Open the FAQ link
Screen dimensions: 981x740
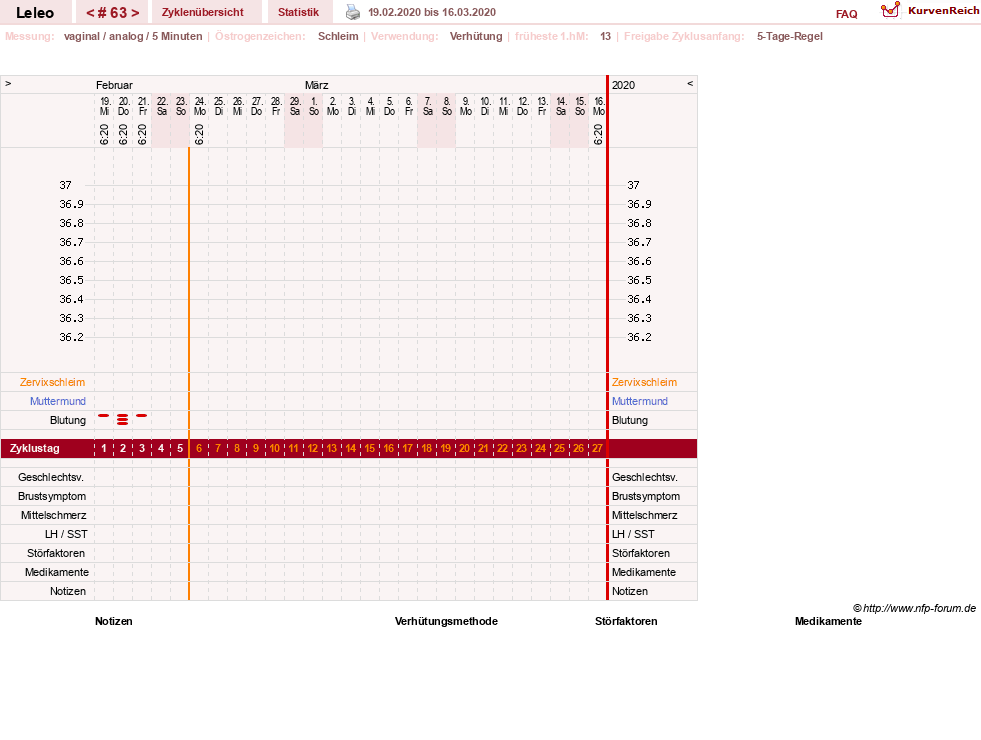click(x=846, y=14)
